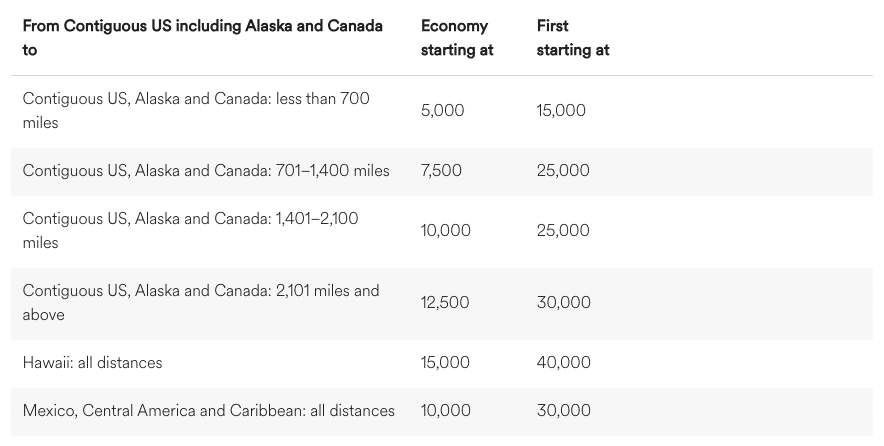Click First price for Mexico and Caribbean row
884x446 pixels.
[563, 410]
